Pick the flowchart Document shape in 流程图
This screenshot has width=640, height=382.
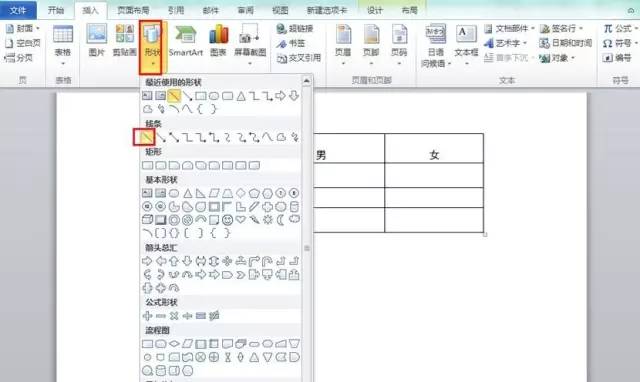coord(227,344)
